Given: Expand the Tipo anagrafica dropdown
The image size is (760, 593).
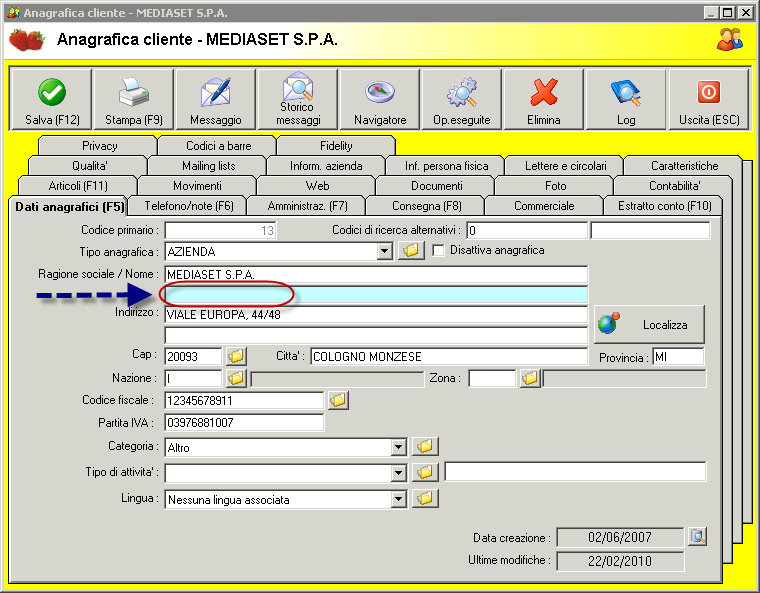Looking at the screenshot, I should [385, 251].
